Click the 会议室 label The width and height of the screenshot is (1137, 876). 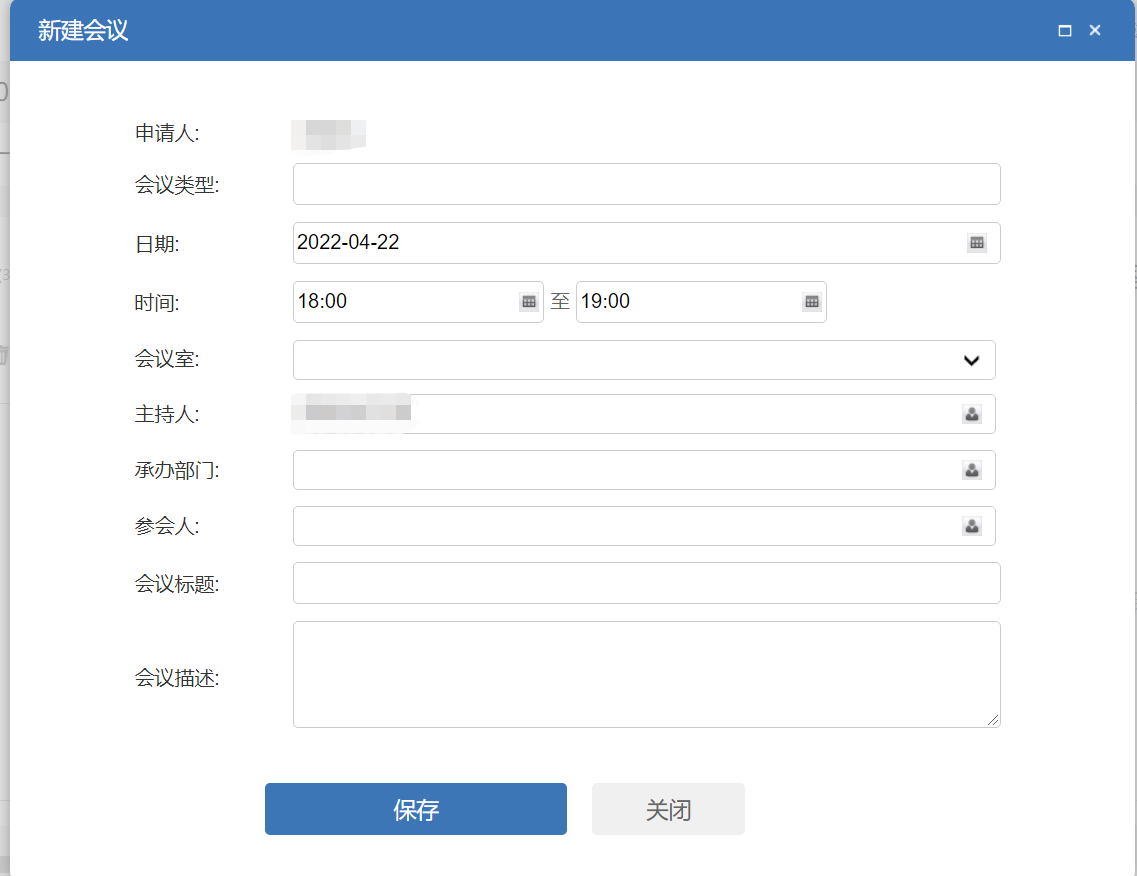point(167,359)
